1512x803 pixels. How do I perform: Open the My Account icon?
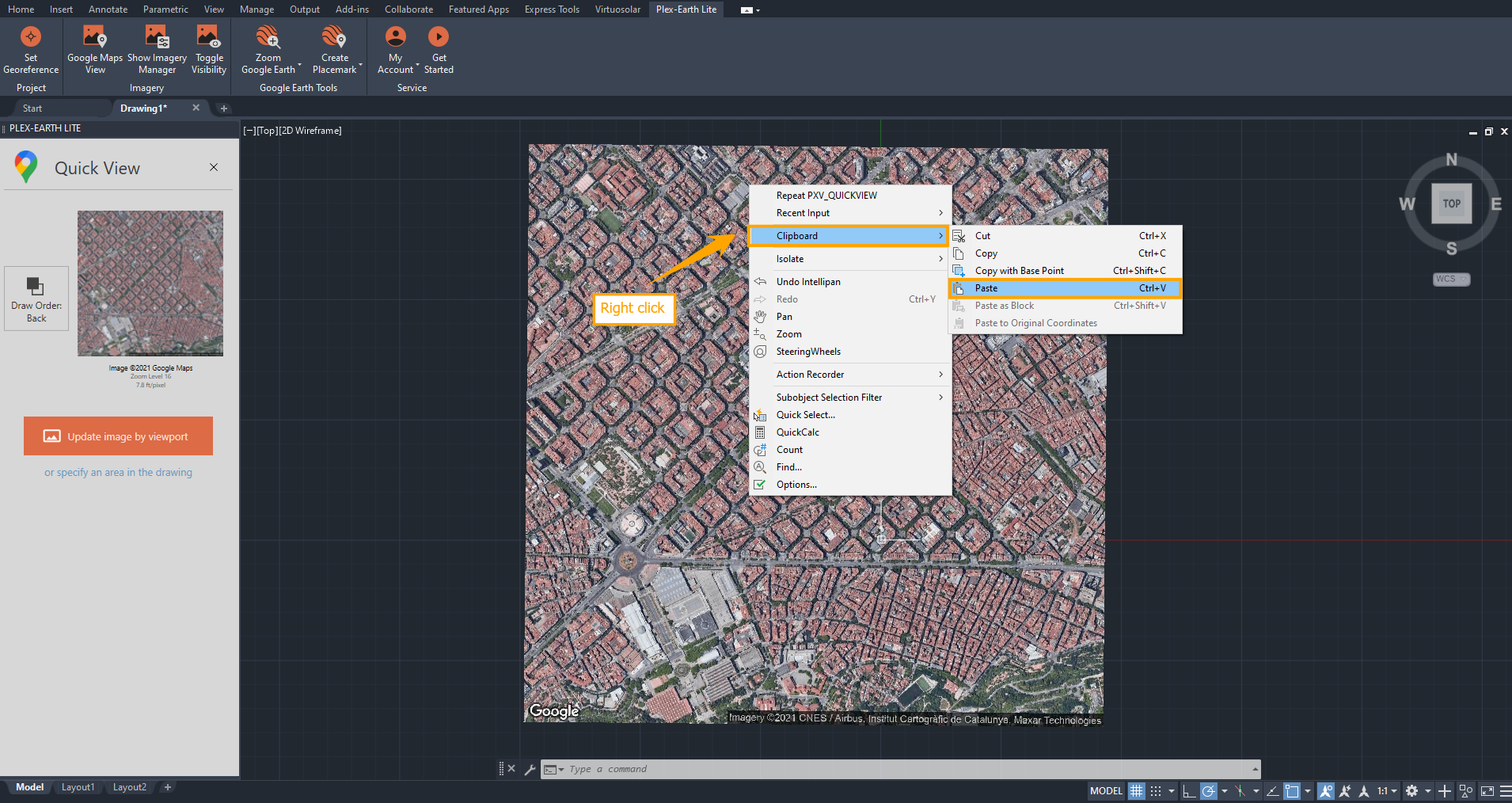pyautogui.click(x=396, y=37)
